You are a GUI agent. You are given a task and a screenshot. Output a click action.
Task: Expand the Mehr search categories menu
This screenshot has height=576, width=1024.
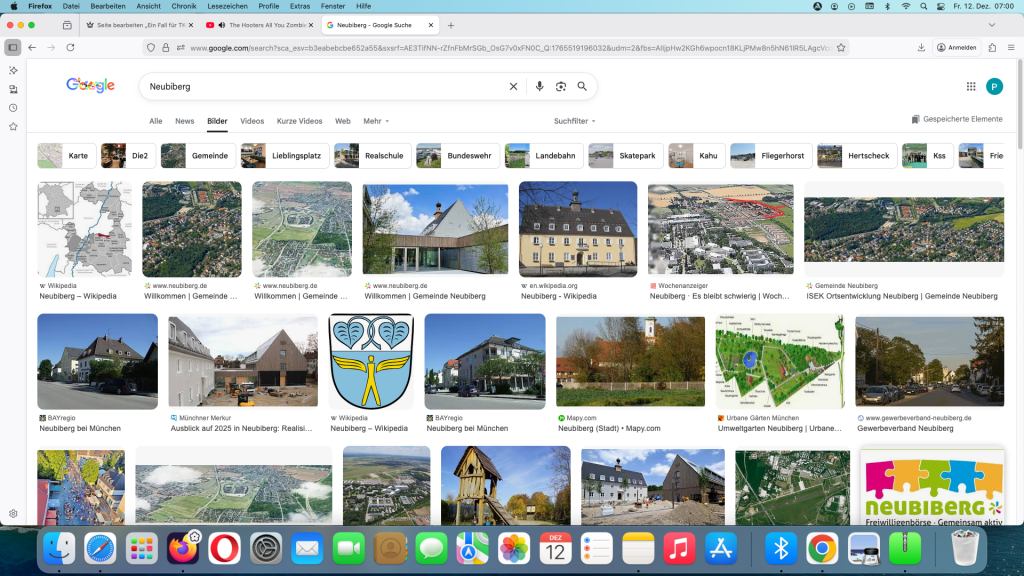tap(371, 121)
